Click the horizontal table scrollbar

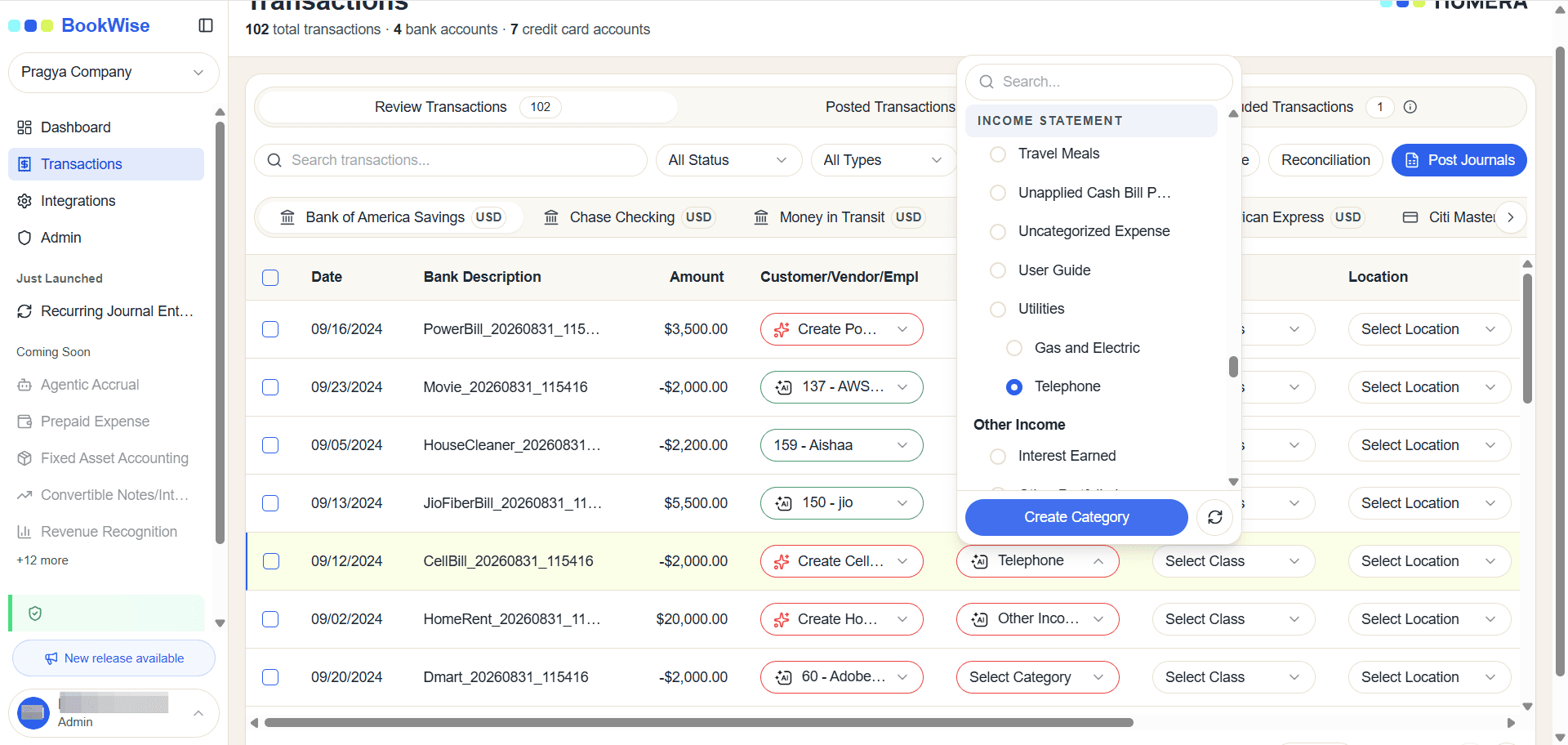pyautogui.click(x=699, y=723)
